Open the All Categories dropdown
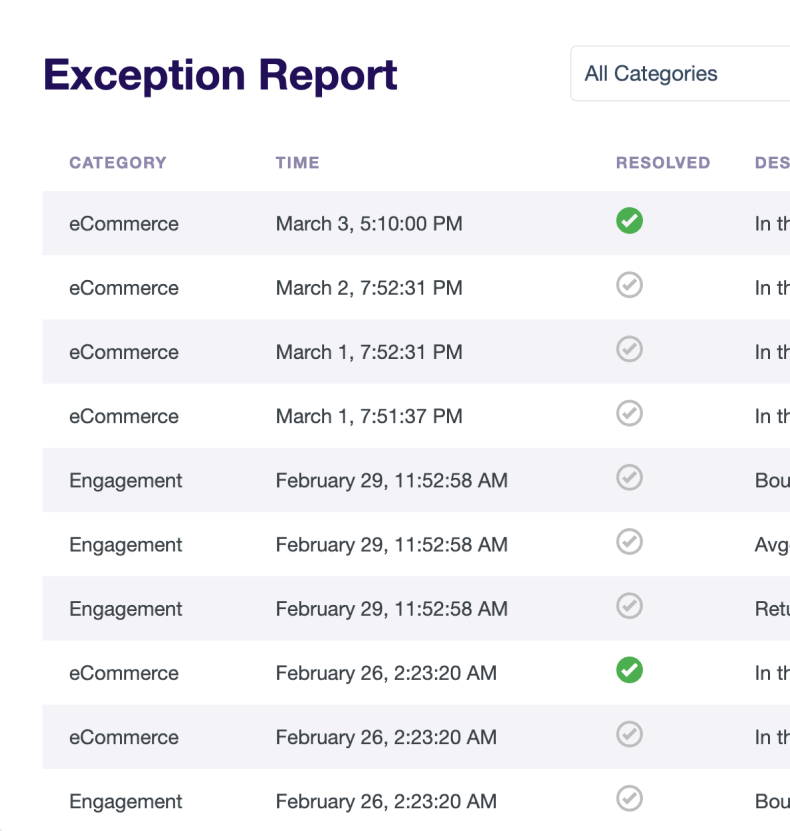 pyautogui.click(x=680, y=74)
